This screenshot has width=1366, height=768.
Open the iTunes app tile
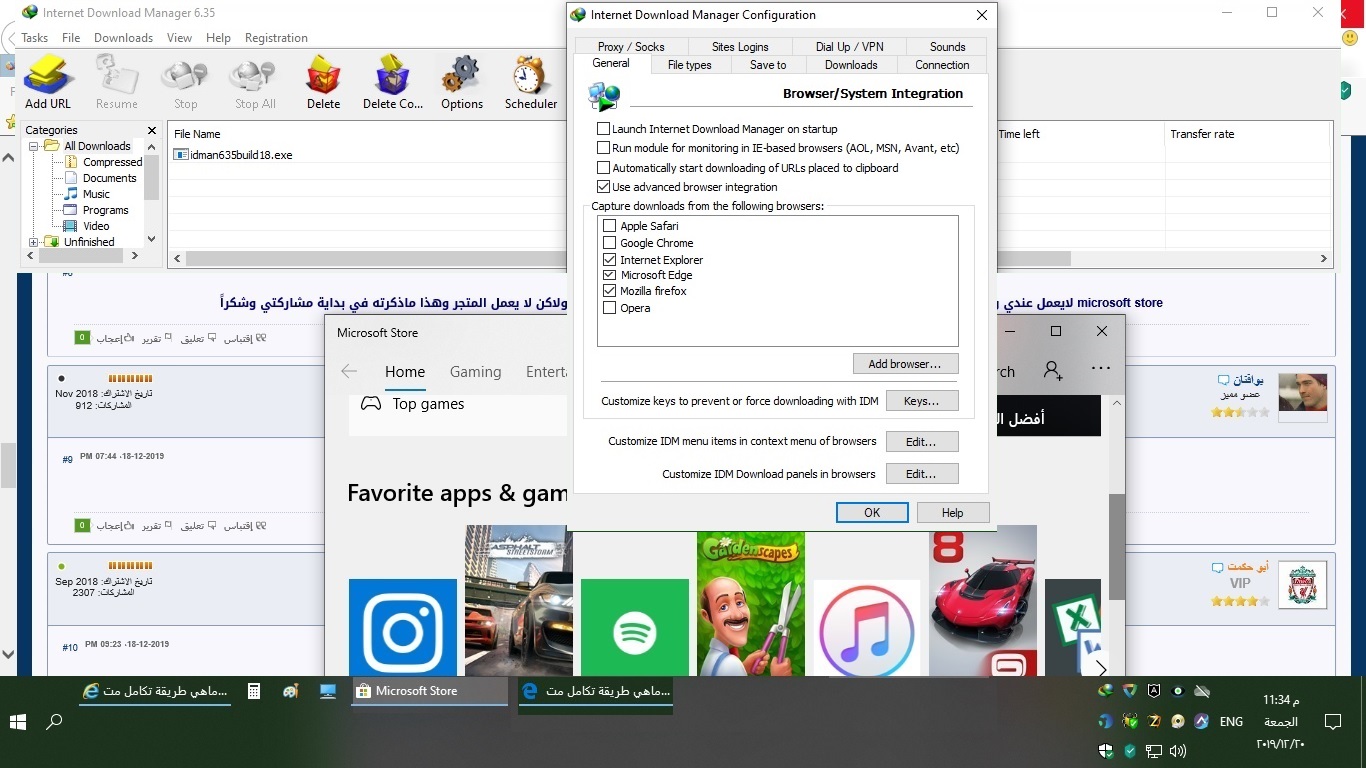[867, 627]
